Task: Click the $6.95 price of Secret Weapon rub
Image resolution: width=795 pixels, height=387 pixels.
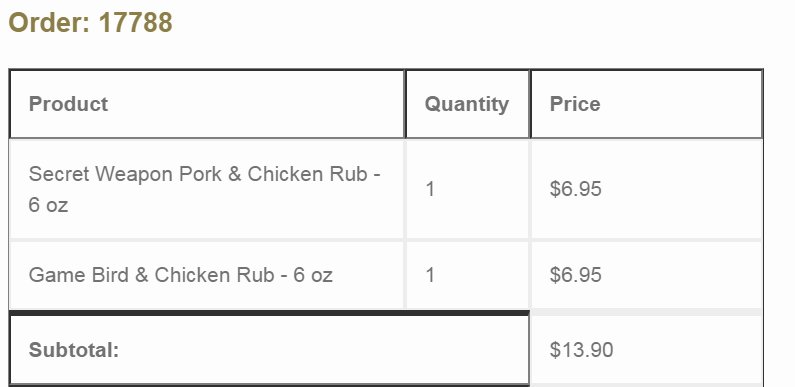Action: click(575, 189)
